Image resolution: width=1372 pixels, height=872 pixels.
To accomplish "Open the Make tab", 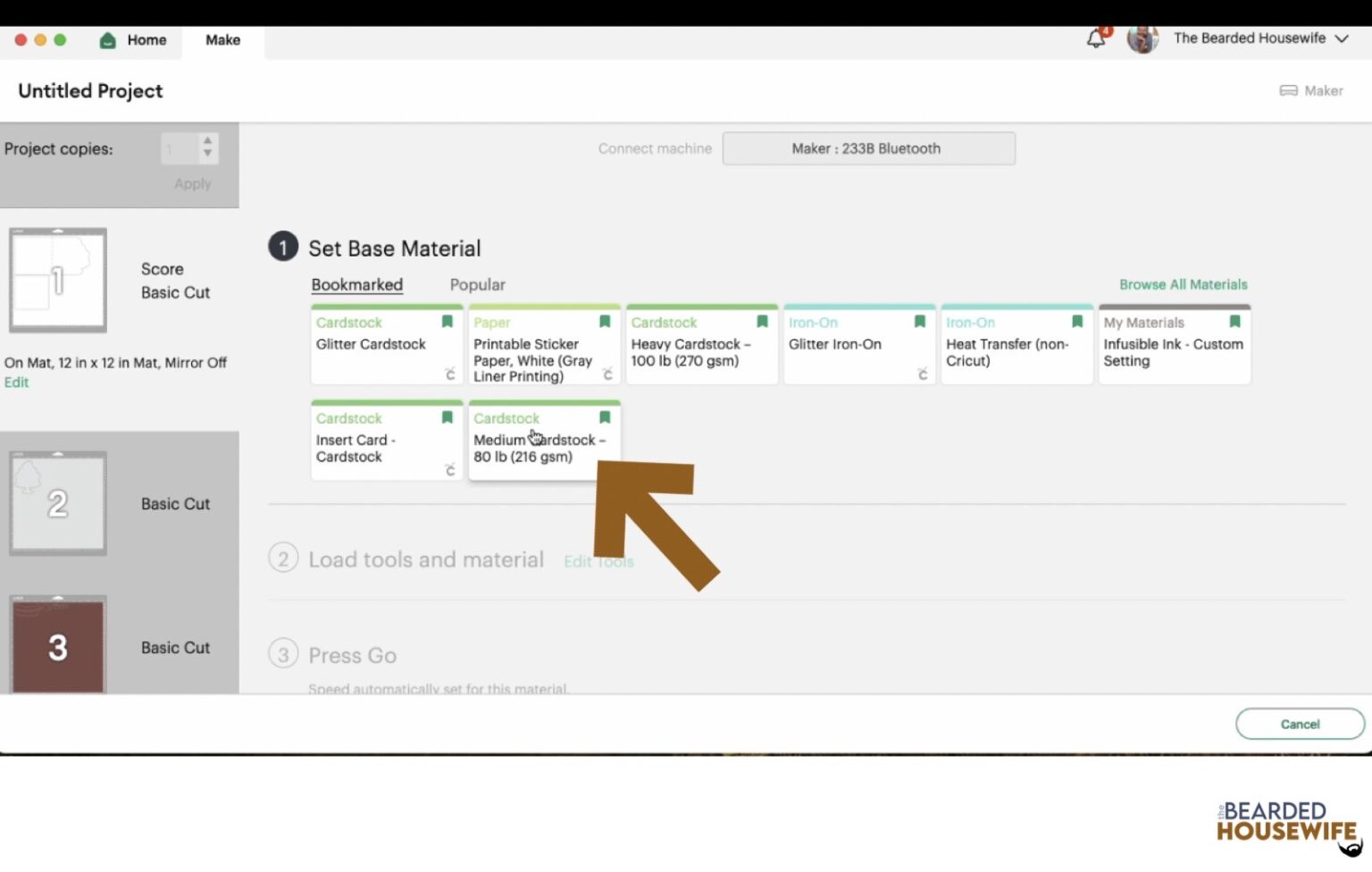I will (x=222, y=40).
